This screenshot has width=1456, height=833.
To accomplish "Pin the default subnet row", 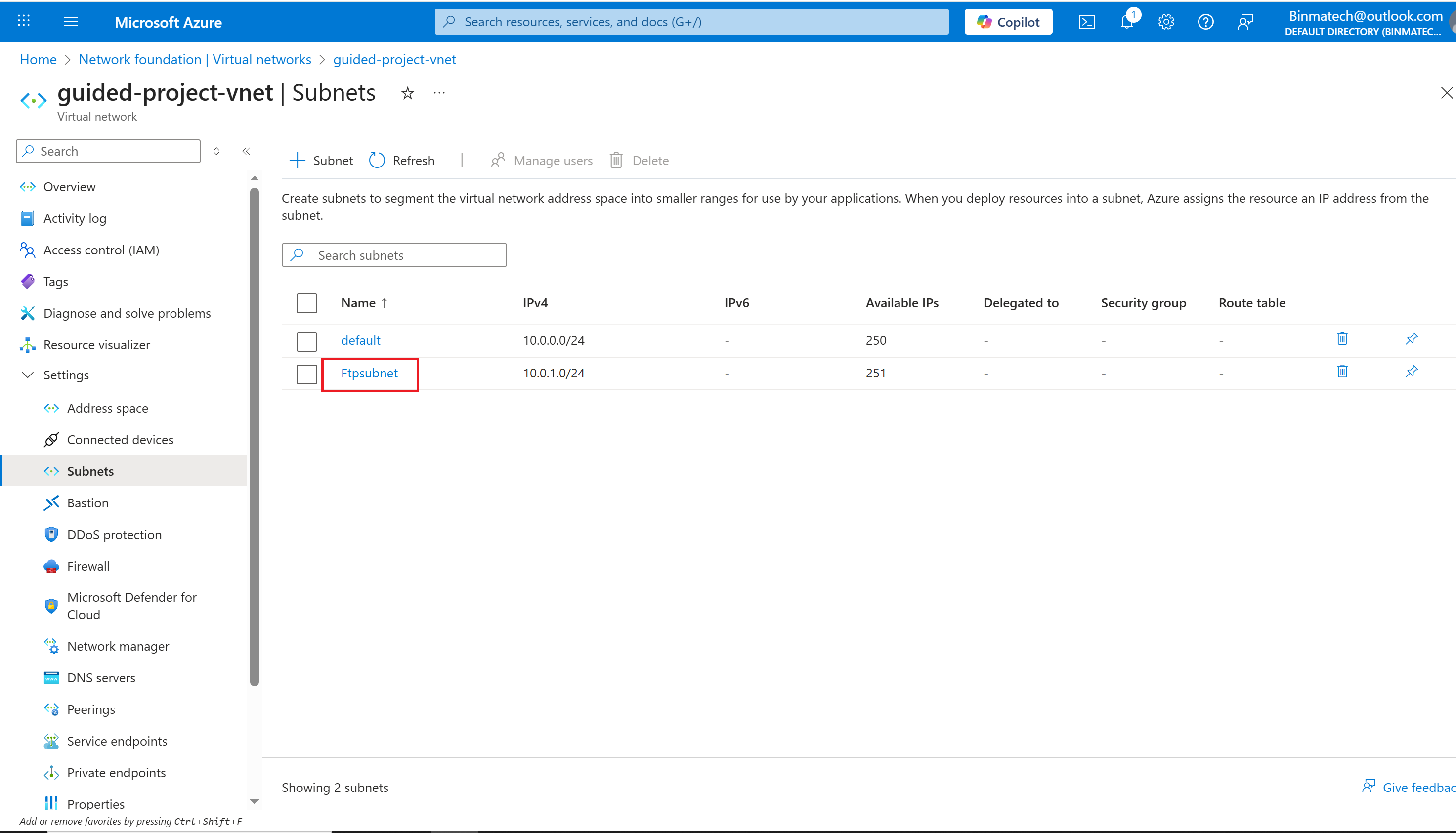I will click(x=1412, y=339).
